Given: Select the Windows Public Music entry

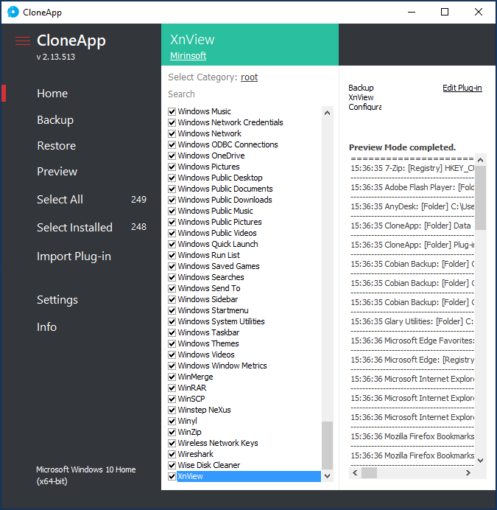Looking at the screenshot, I should (x=215, y=211).
